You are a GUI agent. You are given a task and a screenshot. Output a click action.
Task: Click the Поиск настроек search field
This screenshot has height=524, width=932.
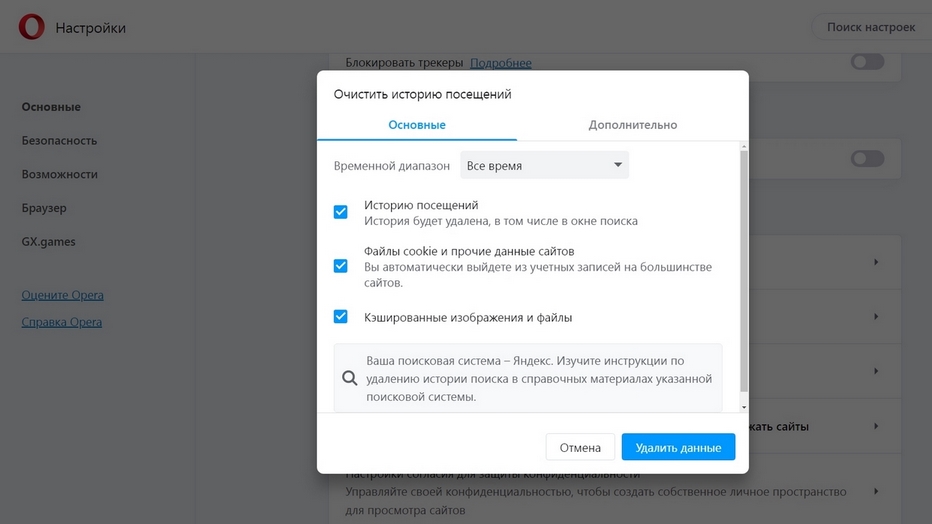click(870, 27)
